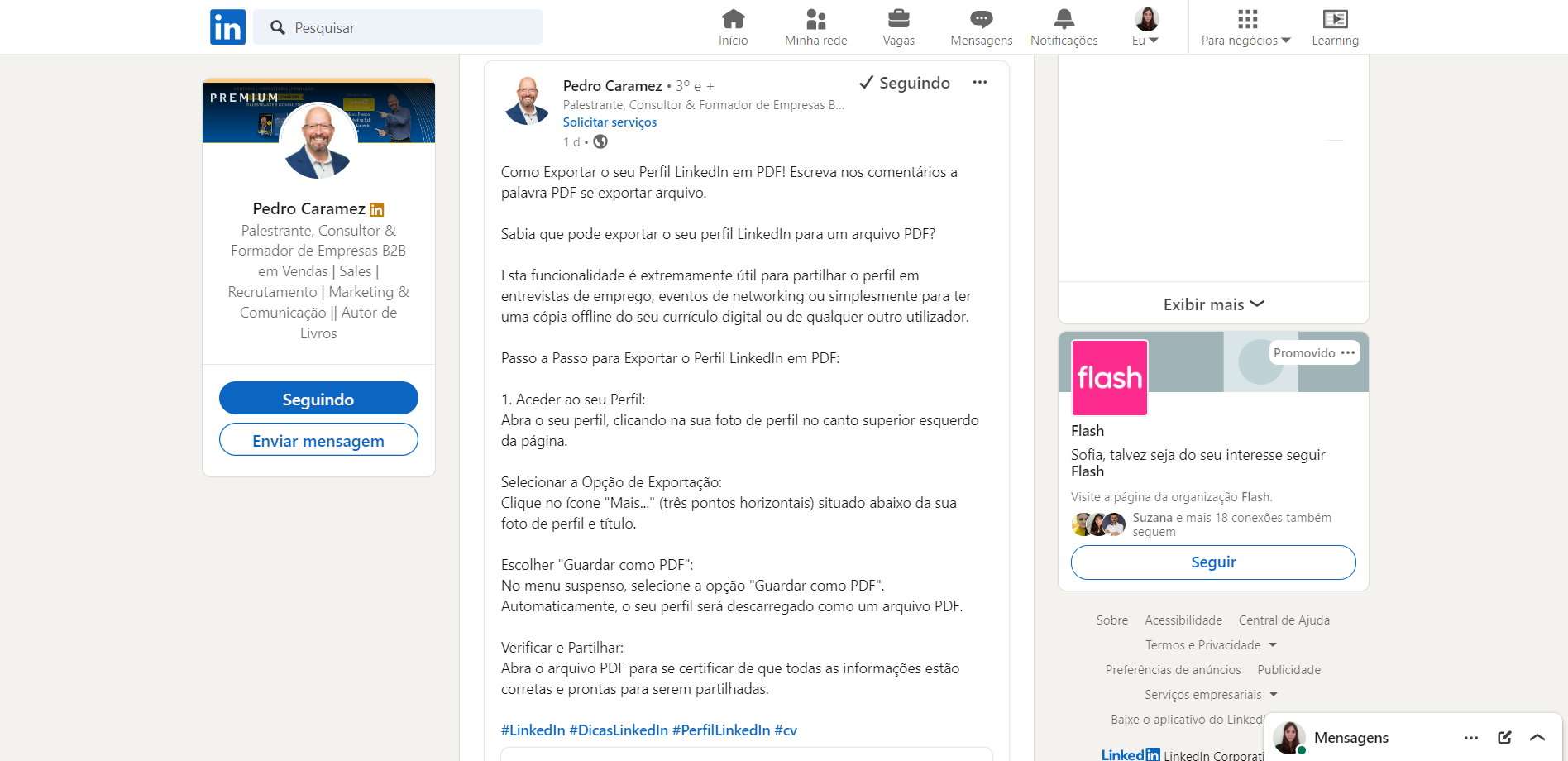
Task: Open Pedro Caramez name in sidebar card
Action: tap(308, 209)
